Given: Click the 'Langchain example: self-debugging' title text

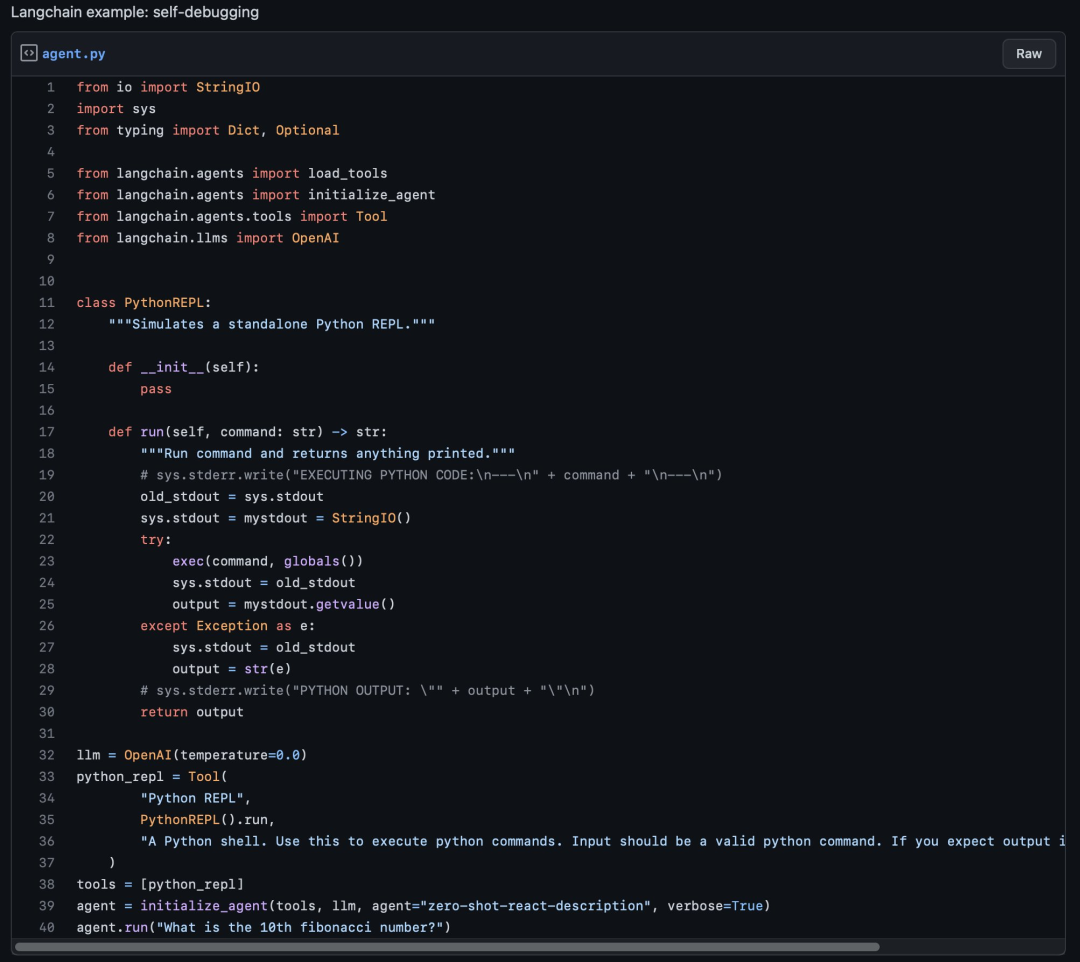Looking at the screenshot, I should 134,13.
